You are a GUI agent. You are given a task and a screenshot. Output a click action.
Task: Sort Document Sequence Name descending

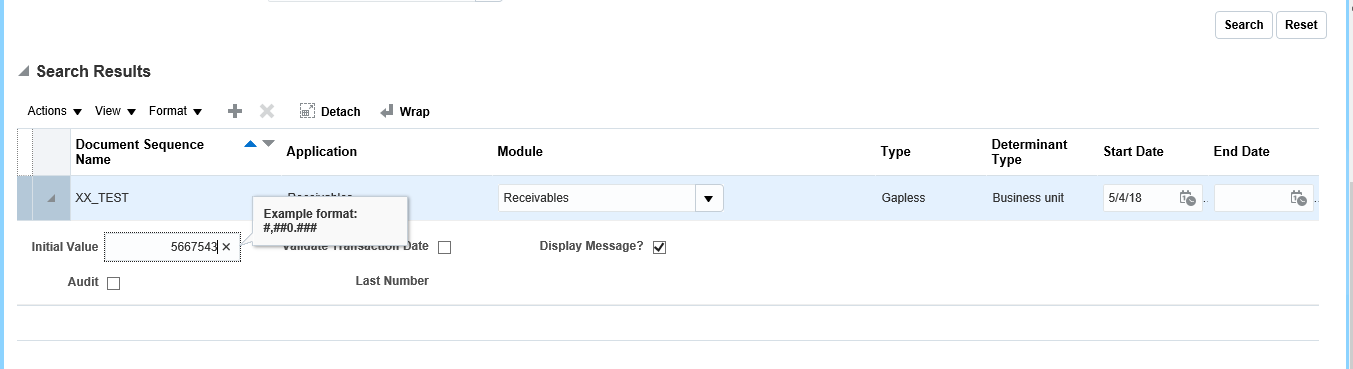[268, 144]
